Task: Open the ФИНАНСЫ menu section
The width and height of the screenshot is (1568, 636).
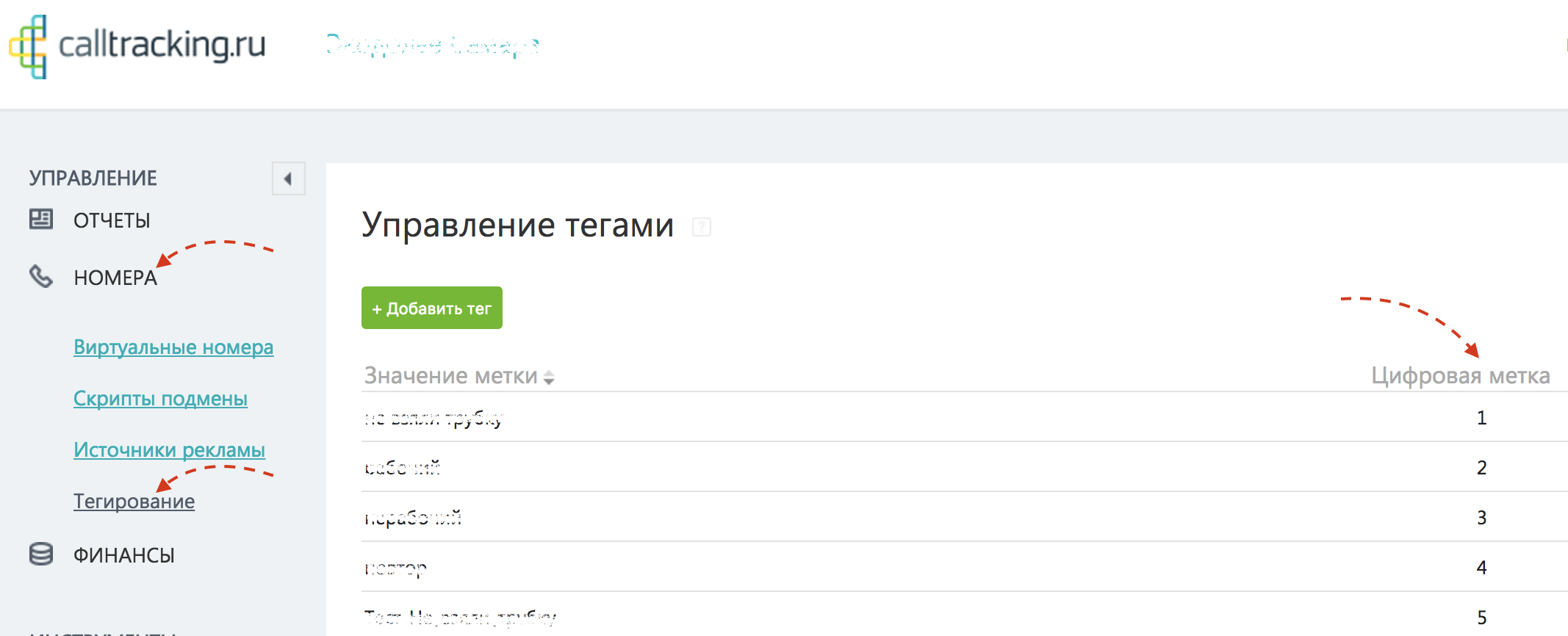Action: (x=124, y=555)
